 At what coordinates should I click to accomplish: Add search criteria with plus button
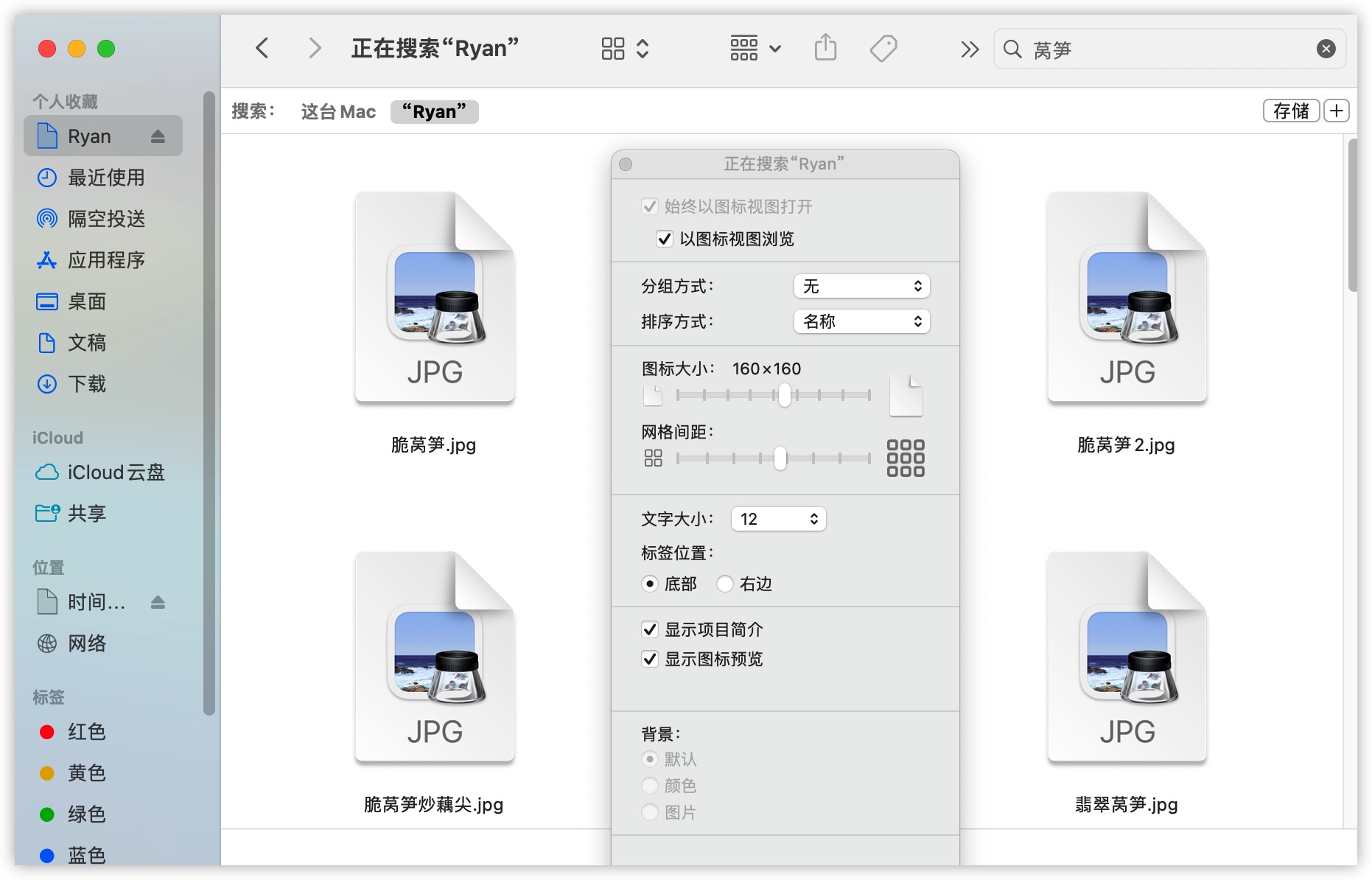pyautogui.click(x=1337, y=111)
